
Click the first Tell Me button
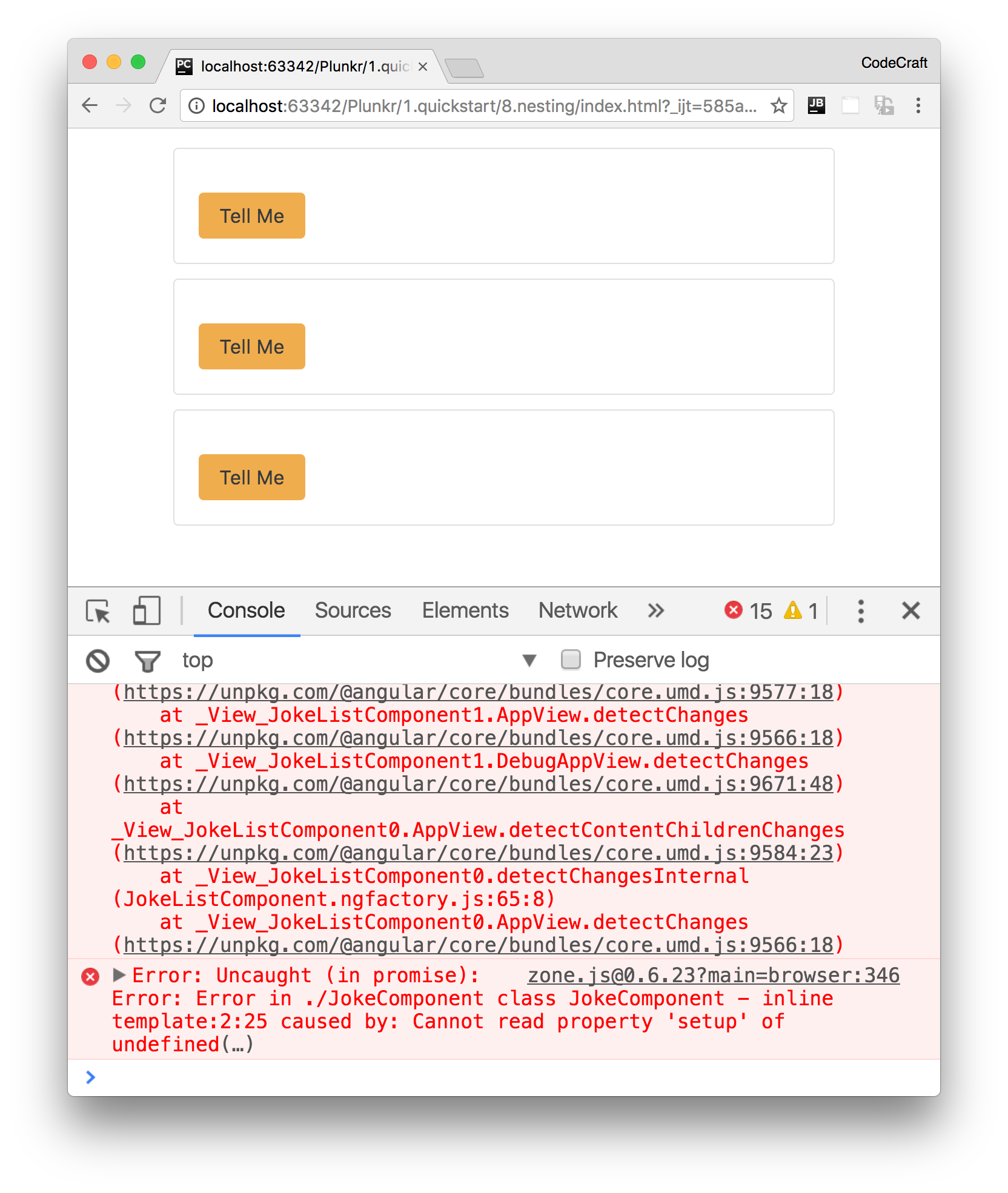click(252, 216)
